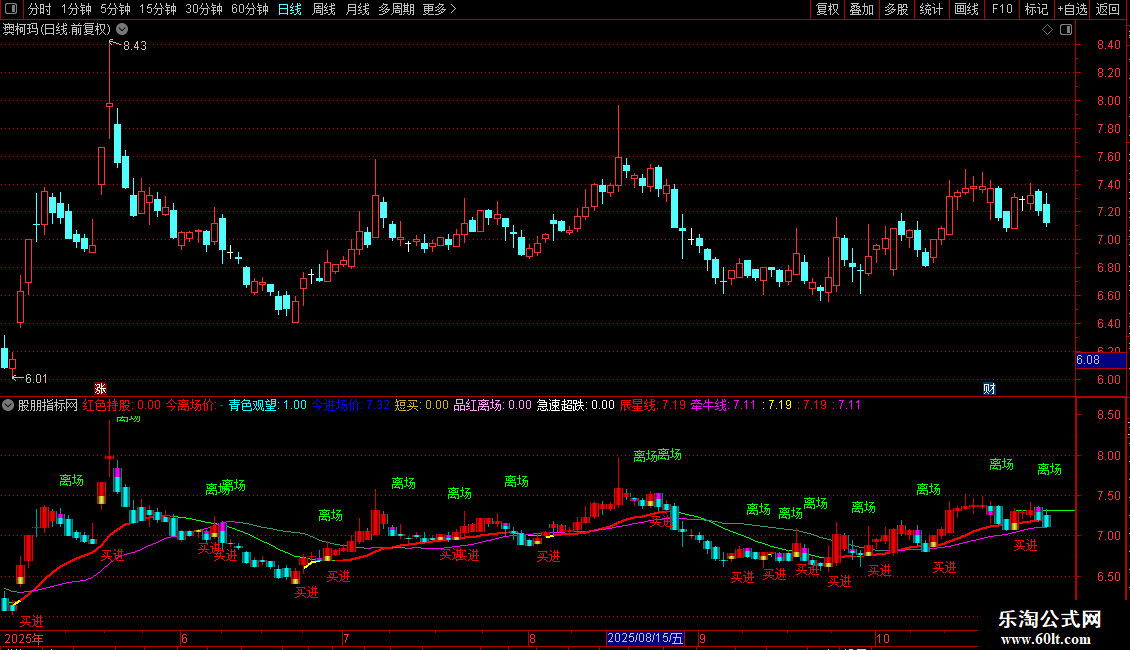Open the 画线 drawing tools

coord(966,9)
